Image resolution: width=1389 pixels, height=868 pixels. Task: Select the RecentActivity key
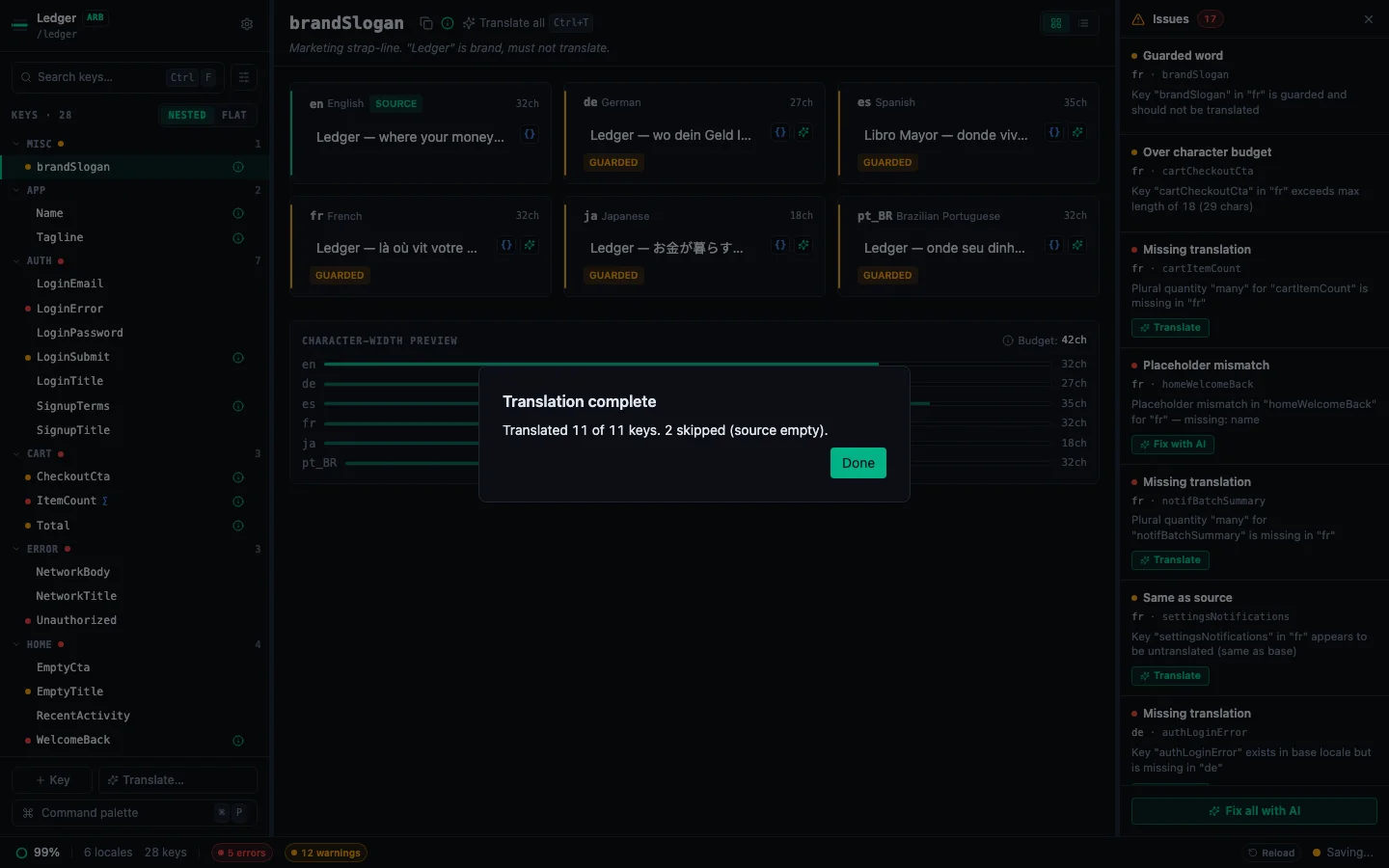(134, 716)
